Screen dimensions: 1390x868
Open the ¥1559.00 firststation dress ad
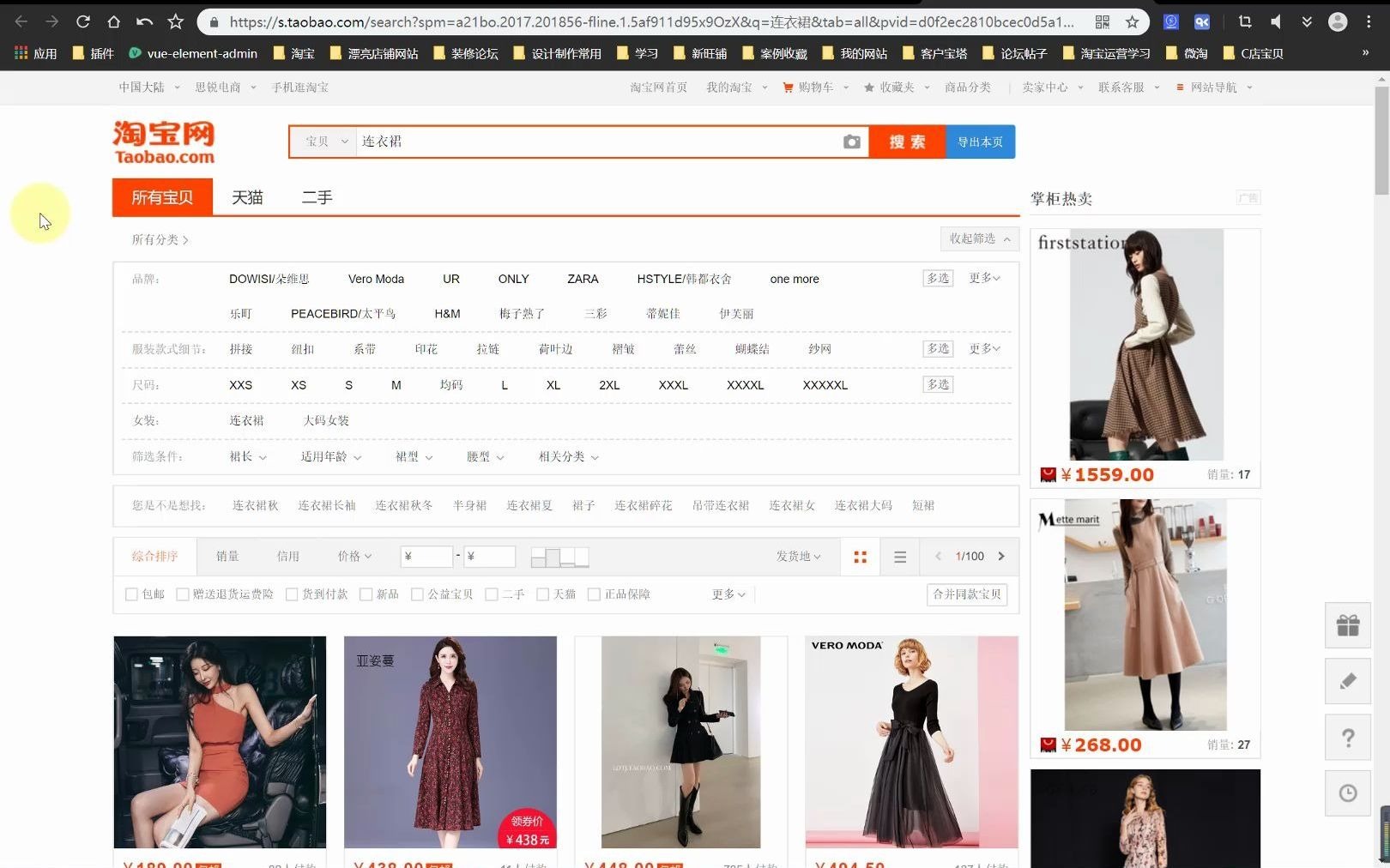1145,358
